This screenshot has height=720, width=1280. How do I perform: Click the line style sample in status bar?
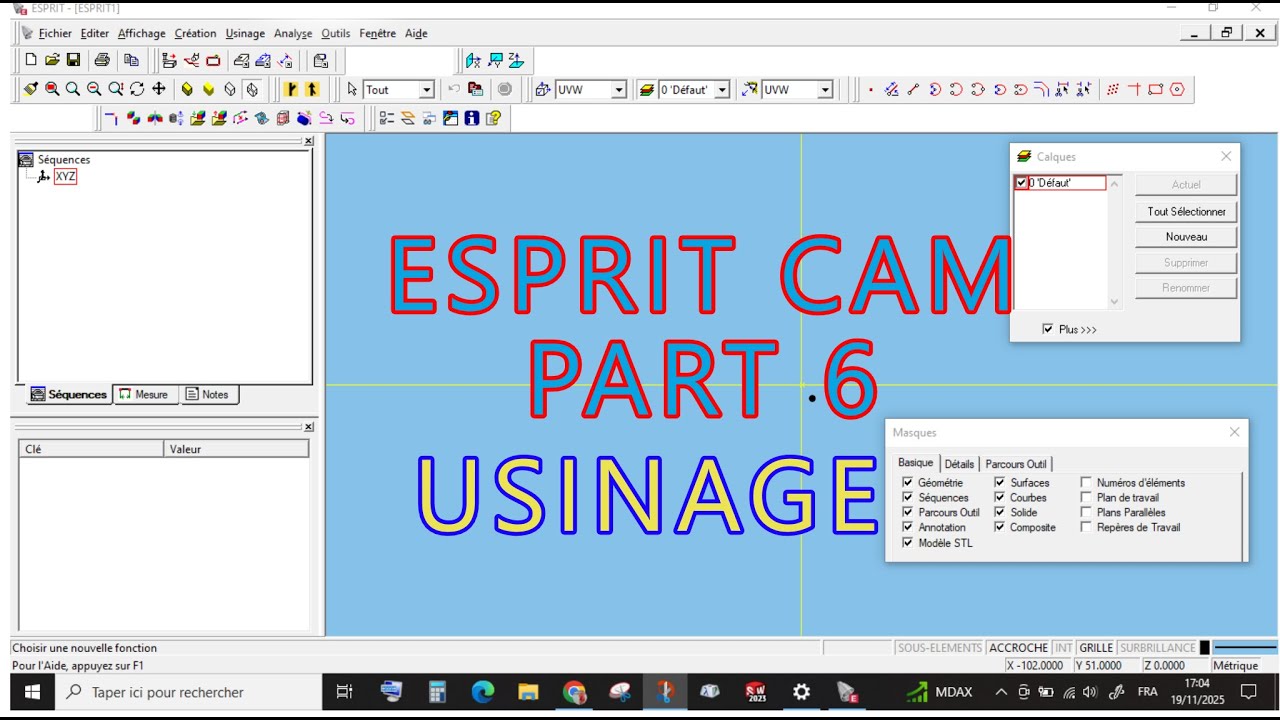coord(1245,648)
